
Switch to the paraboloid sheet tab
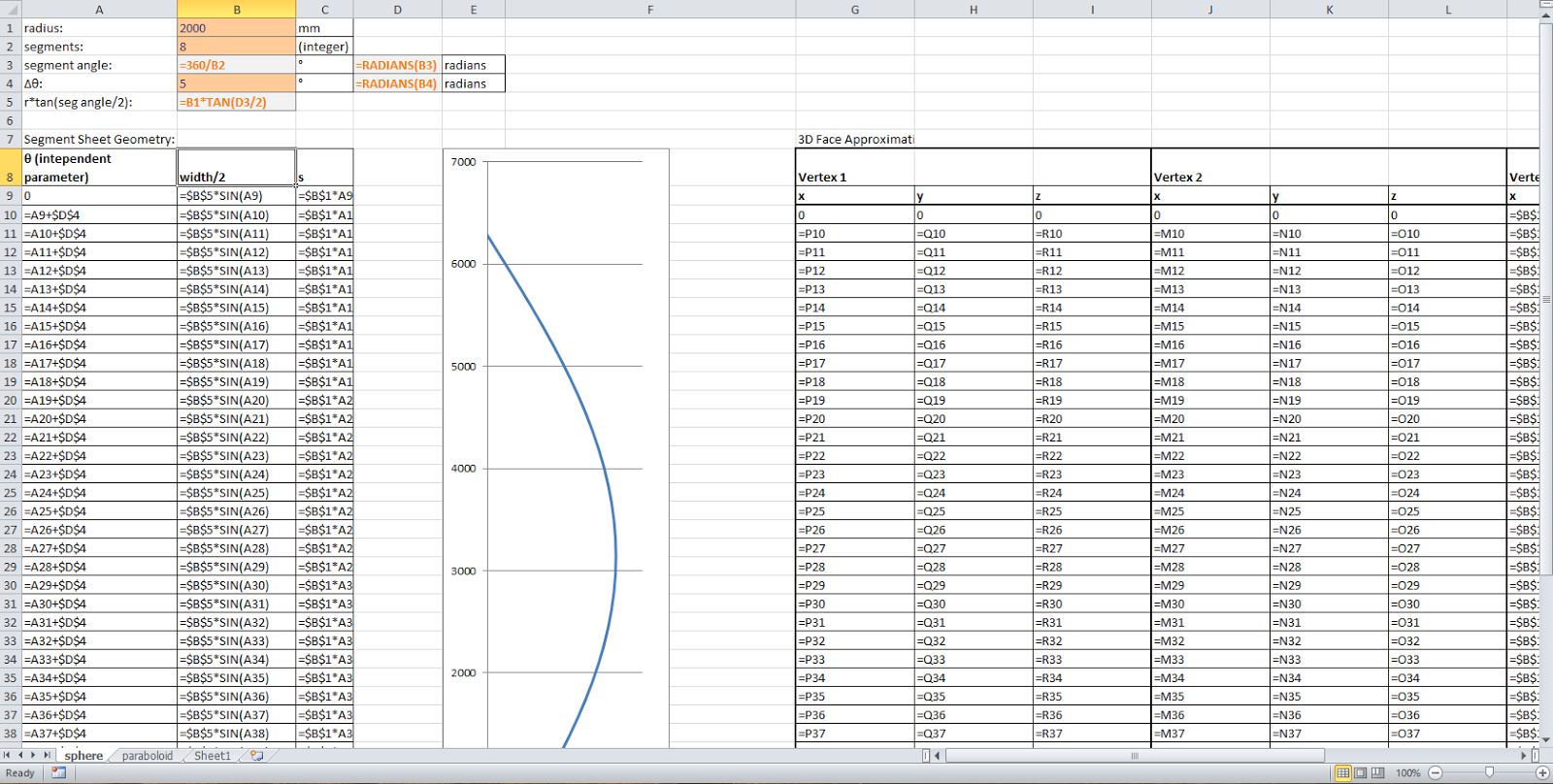click(148, 756)
